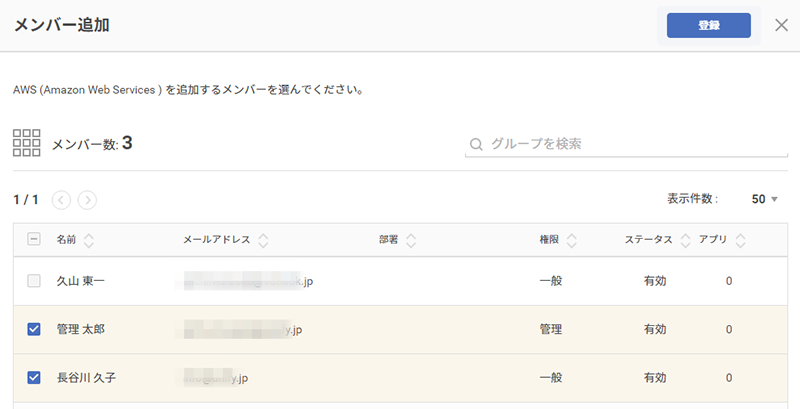This screenshot has width=800, height=409.
Task: Click the 部署 column header text
Action: point(388,239)
